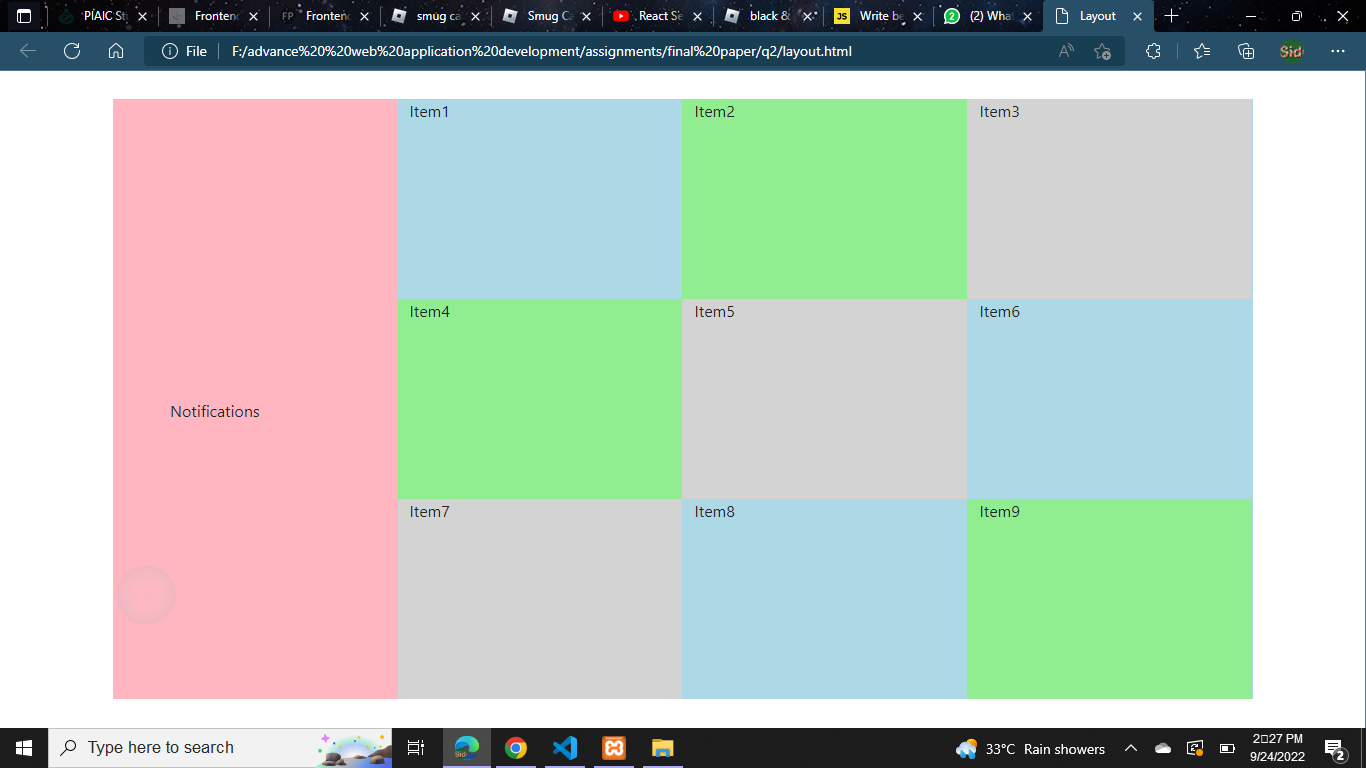This screenshot has height=768, width=1366.
Task: Open XAMPP from the taskbar
Action: tap(614, 748)
